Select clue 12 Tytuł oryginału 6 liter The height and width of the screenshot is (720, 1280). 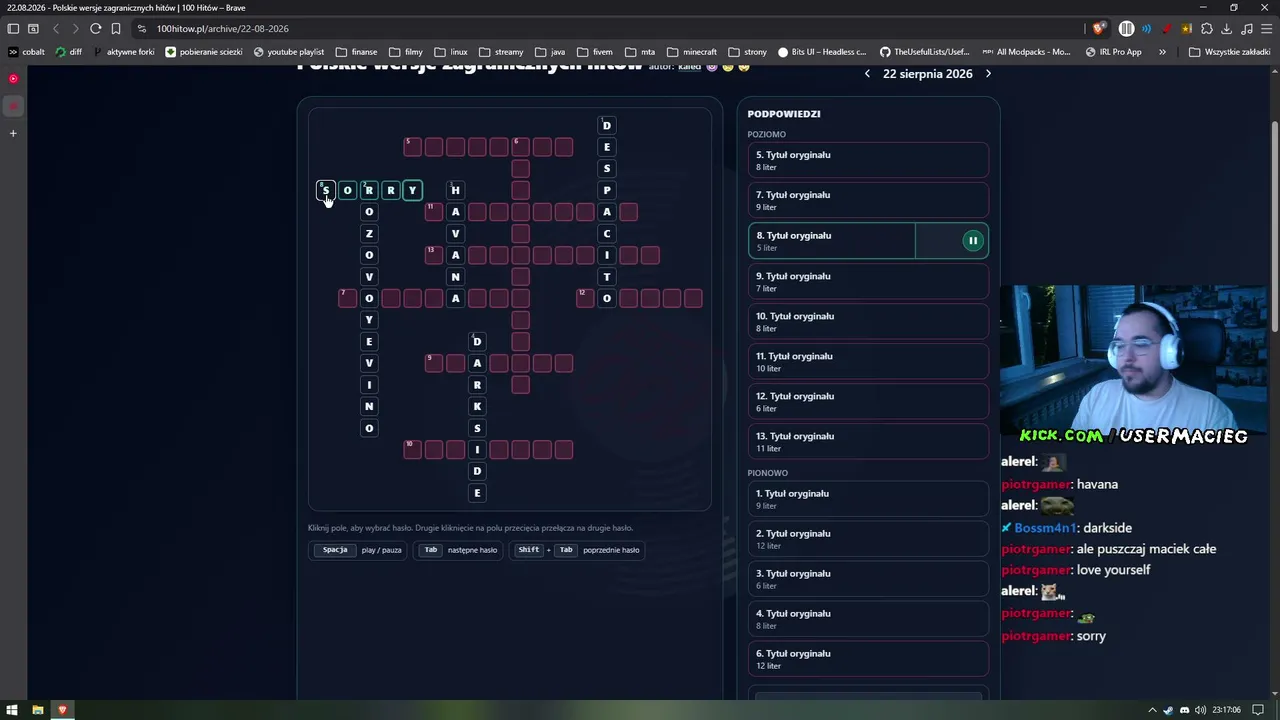[868, 401]
